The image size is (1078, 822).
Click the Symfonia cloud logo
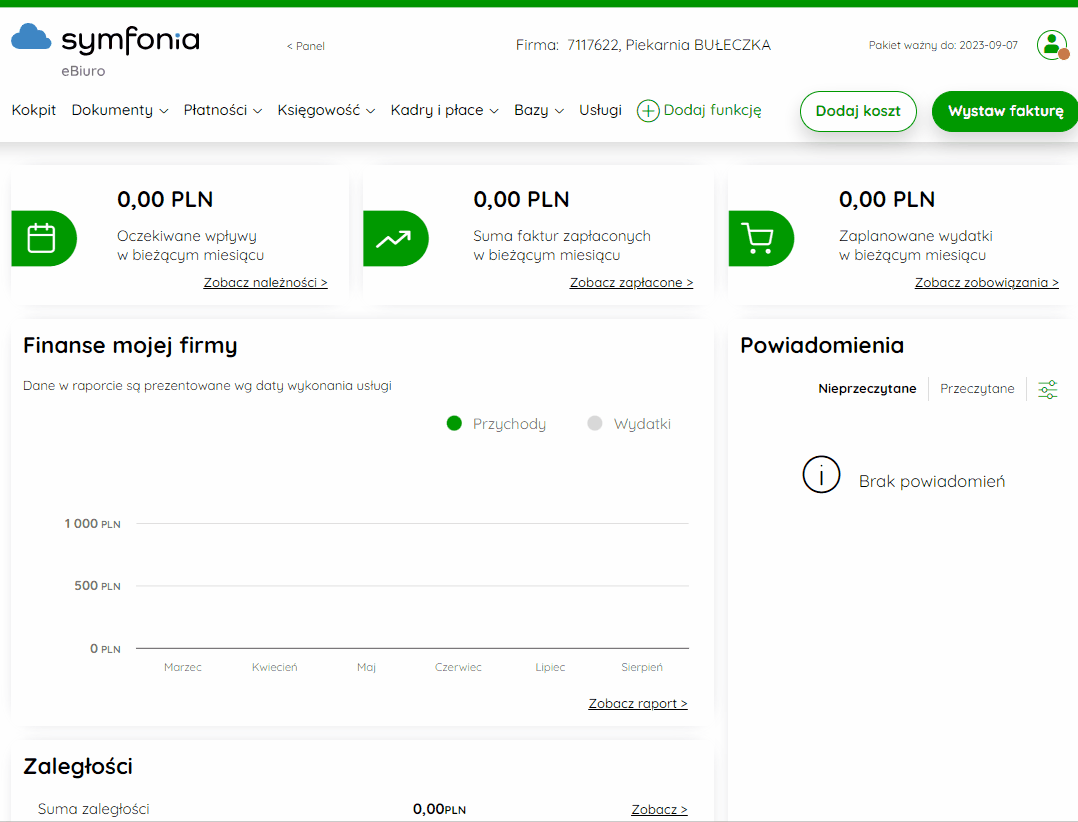click(31, 37)
